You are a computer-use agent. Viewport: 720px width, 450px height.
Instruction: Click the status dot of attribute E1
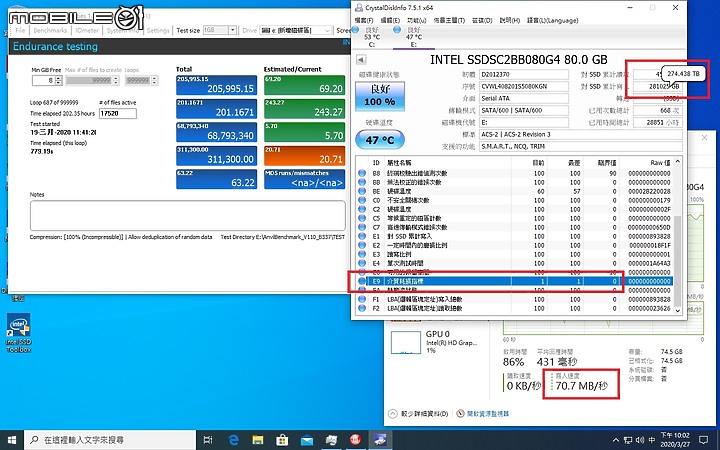362,236
